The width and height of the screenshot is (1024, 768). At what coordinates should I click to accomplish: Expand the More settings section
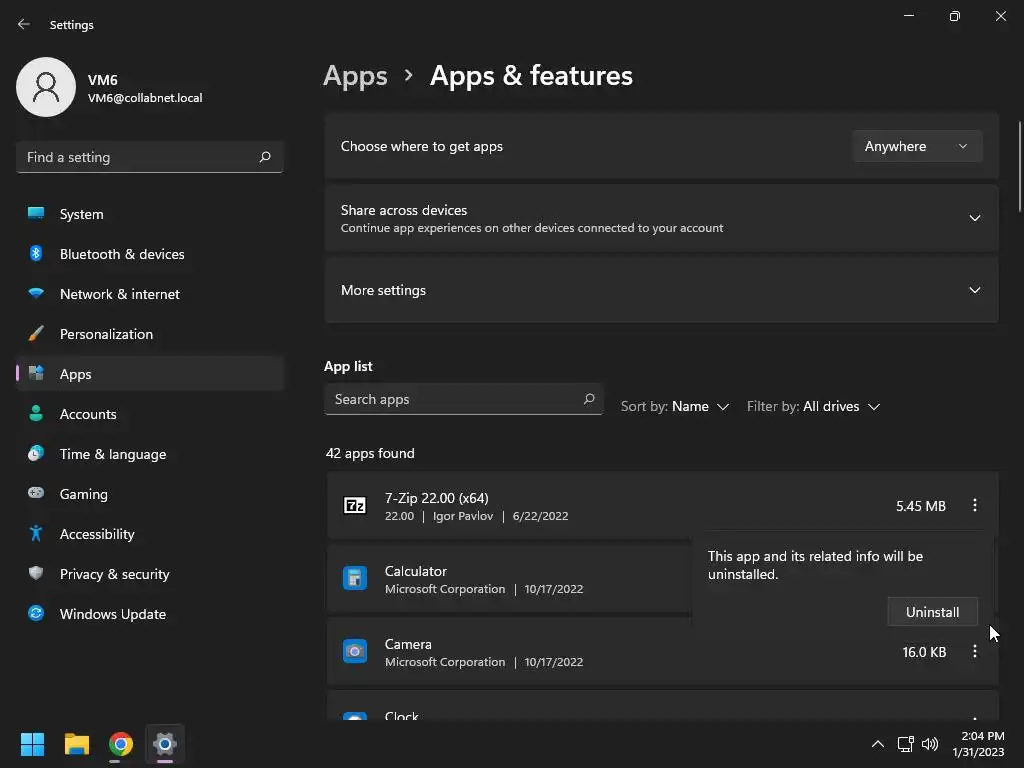974,290
